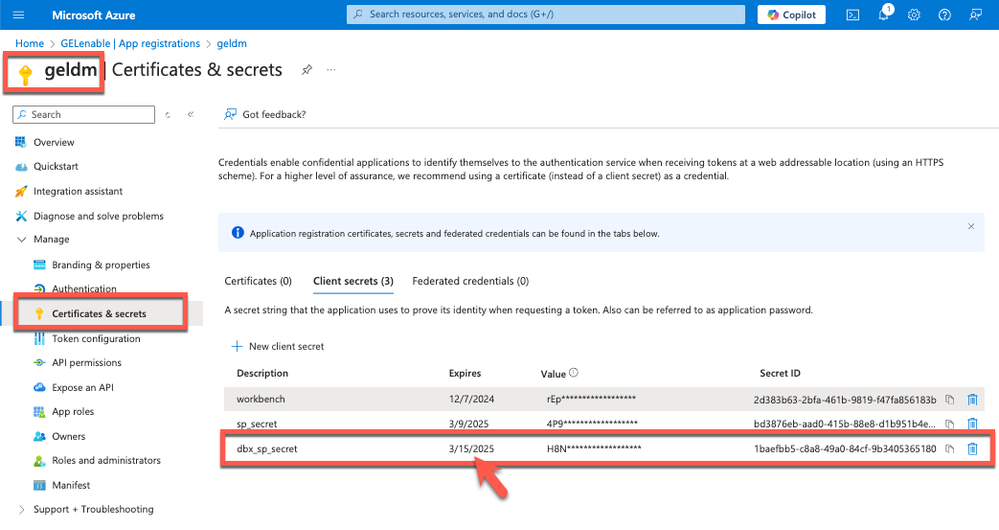
Task: Pin the geldm page
Action: pyautogui.click(x=307, y=70)
